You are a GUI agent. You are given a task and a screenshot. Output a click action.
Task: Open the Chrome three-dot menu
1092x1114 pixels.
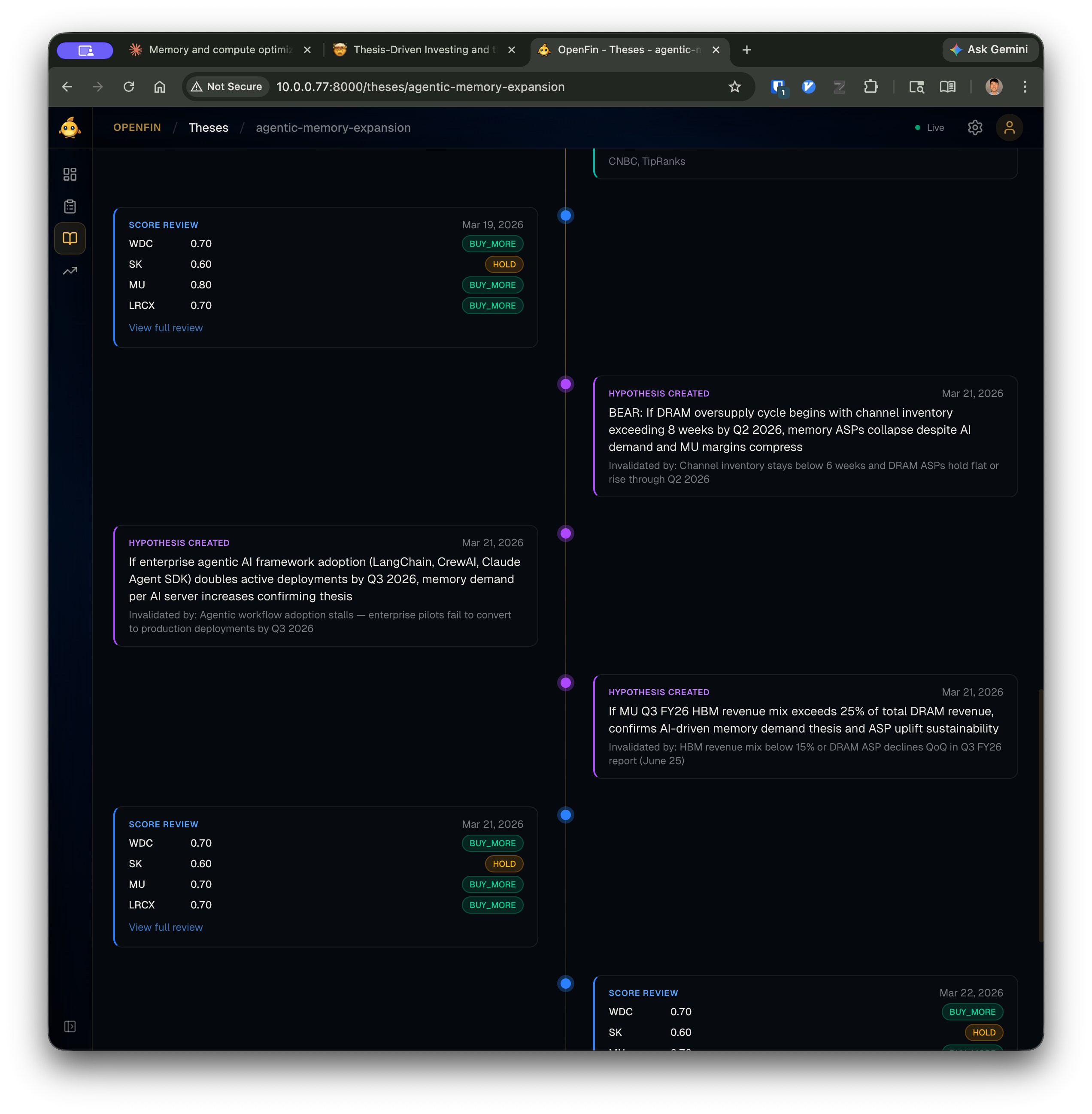tap(1025, 87)
